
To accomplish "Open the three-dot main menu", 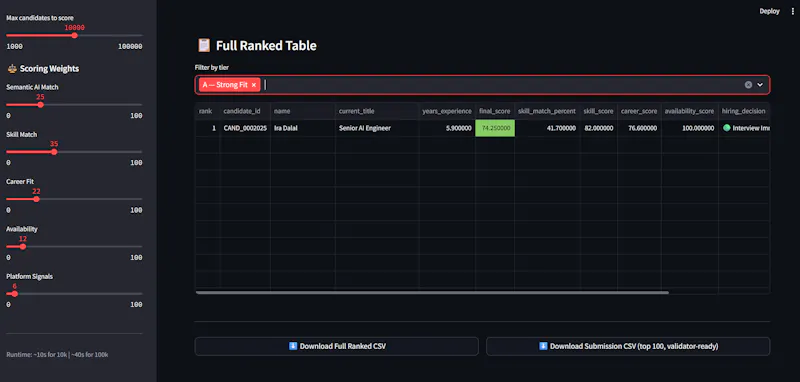I will [792, 11].
